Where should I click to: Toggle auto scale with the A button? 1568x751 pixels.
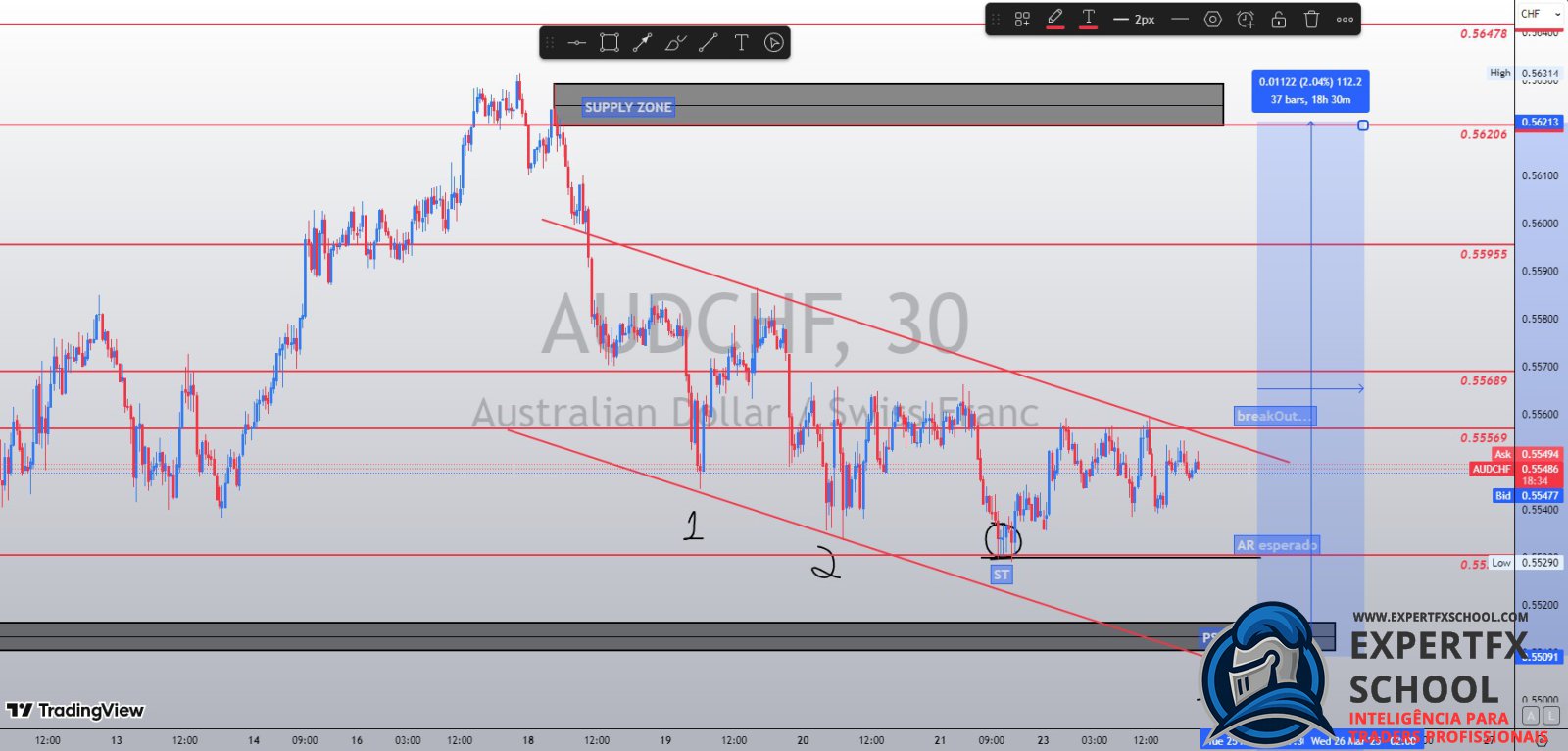tap(1531, 716)
